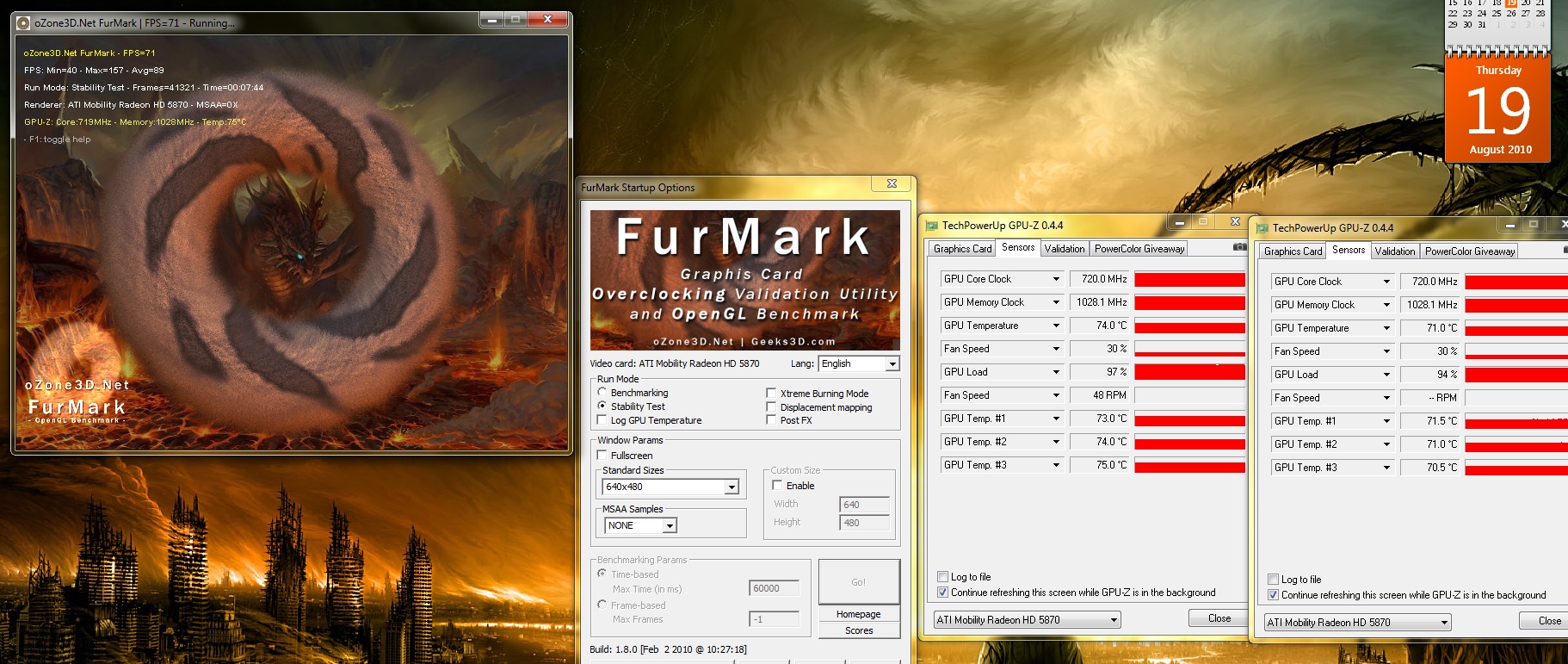Screen dimensions: 1568x664
Task: Click Max Time field showing 60000
Action: (775, 589)
